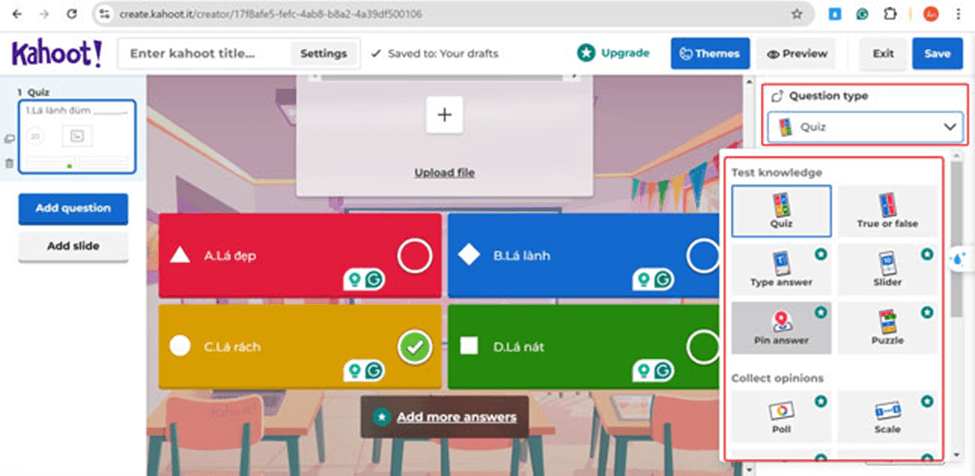Click lightbulb icon in answer D.Lá nát

pos(644,371)
